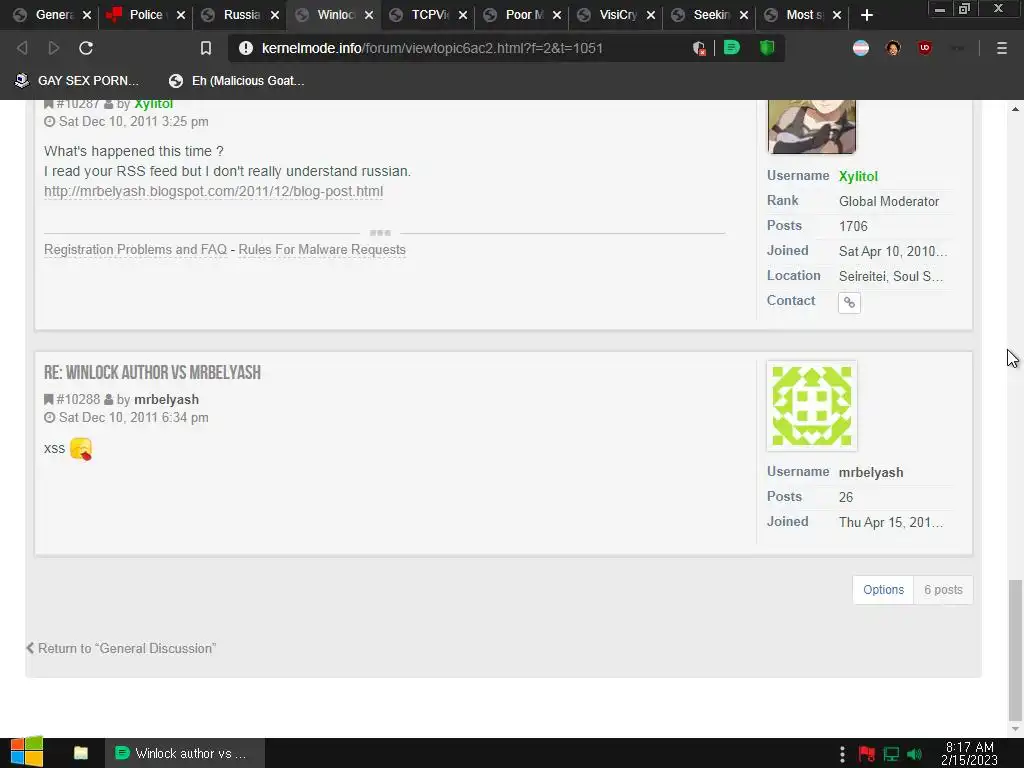Open Xylitol's green username in profile panel

[x=858, y=176]
